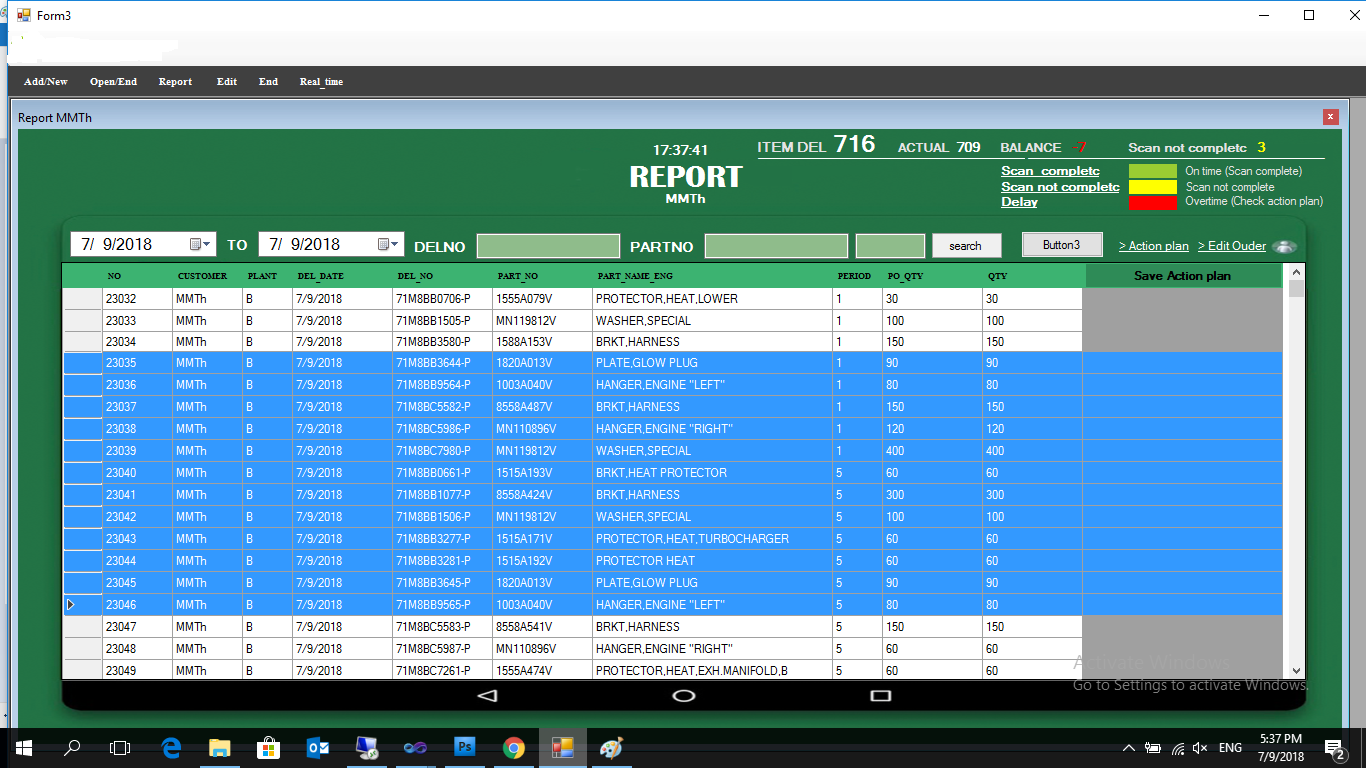Click Button3
This screenshot has width=1366, height=768.
(1062, 245)
